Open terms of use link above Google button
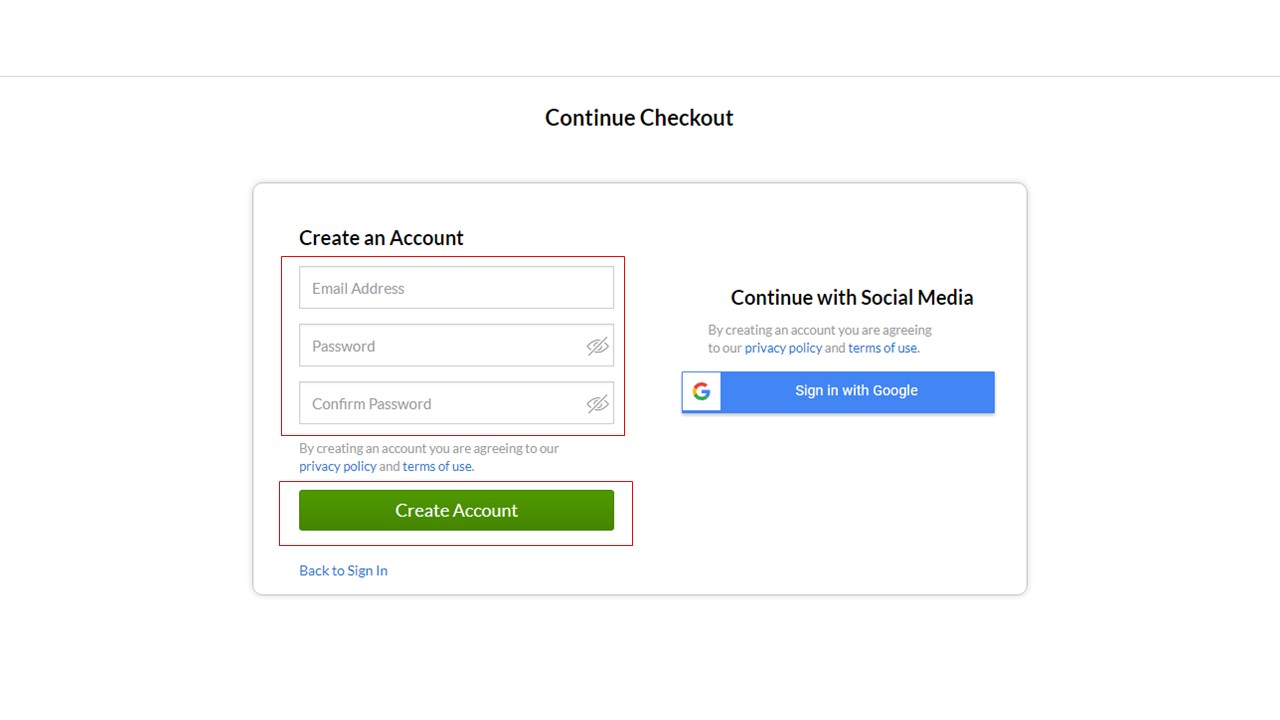This screenshot has height=720, width=1280. 883,348
